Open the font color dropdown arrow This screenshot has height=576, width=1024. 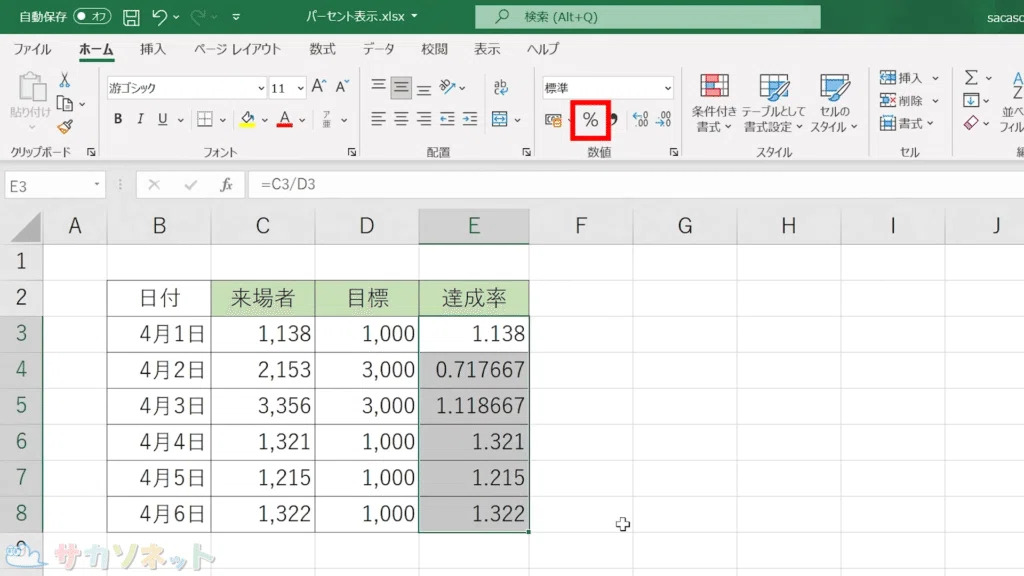click(x=302, y=120)
